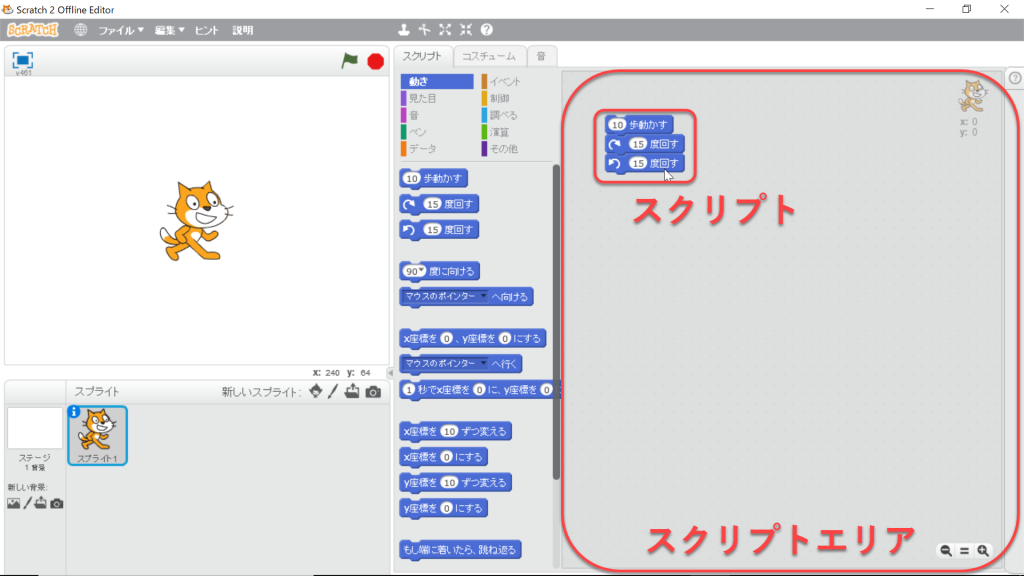Viewport: 1024px width, 576px height.
Task: Open the ヒント menu item
Action: [206, 30]
